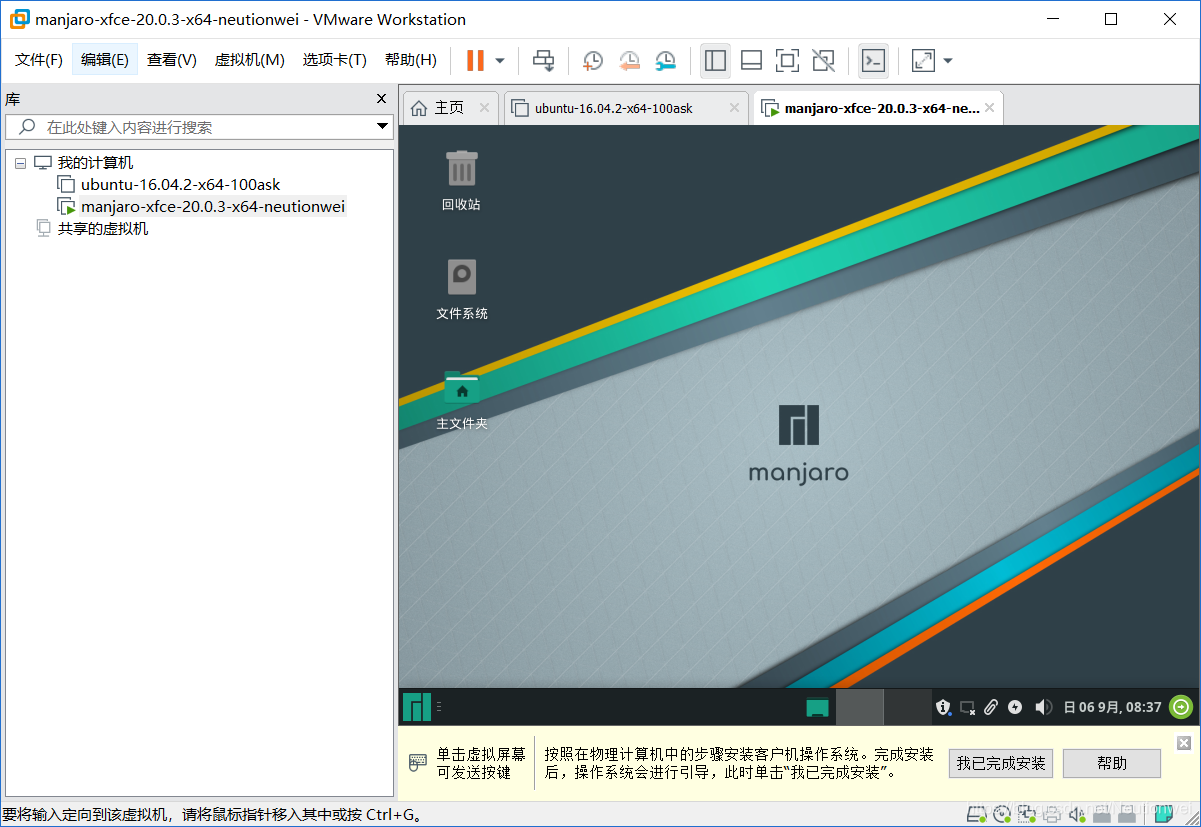Image resolution: width=1201 pixels, height=827 pixels.
Task: Click the 帮助 button in install bar
Action: (1112, 763)
